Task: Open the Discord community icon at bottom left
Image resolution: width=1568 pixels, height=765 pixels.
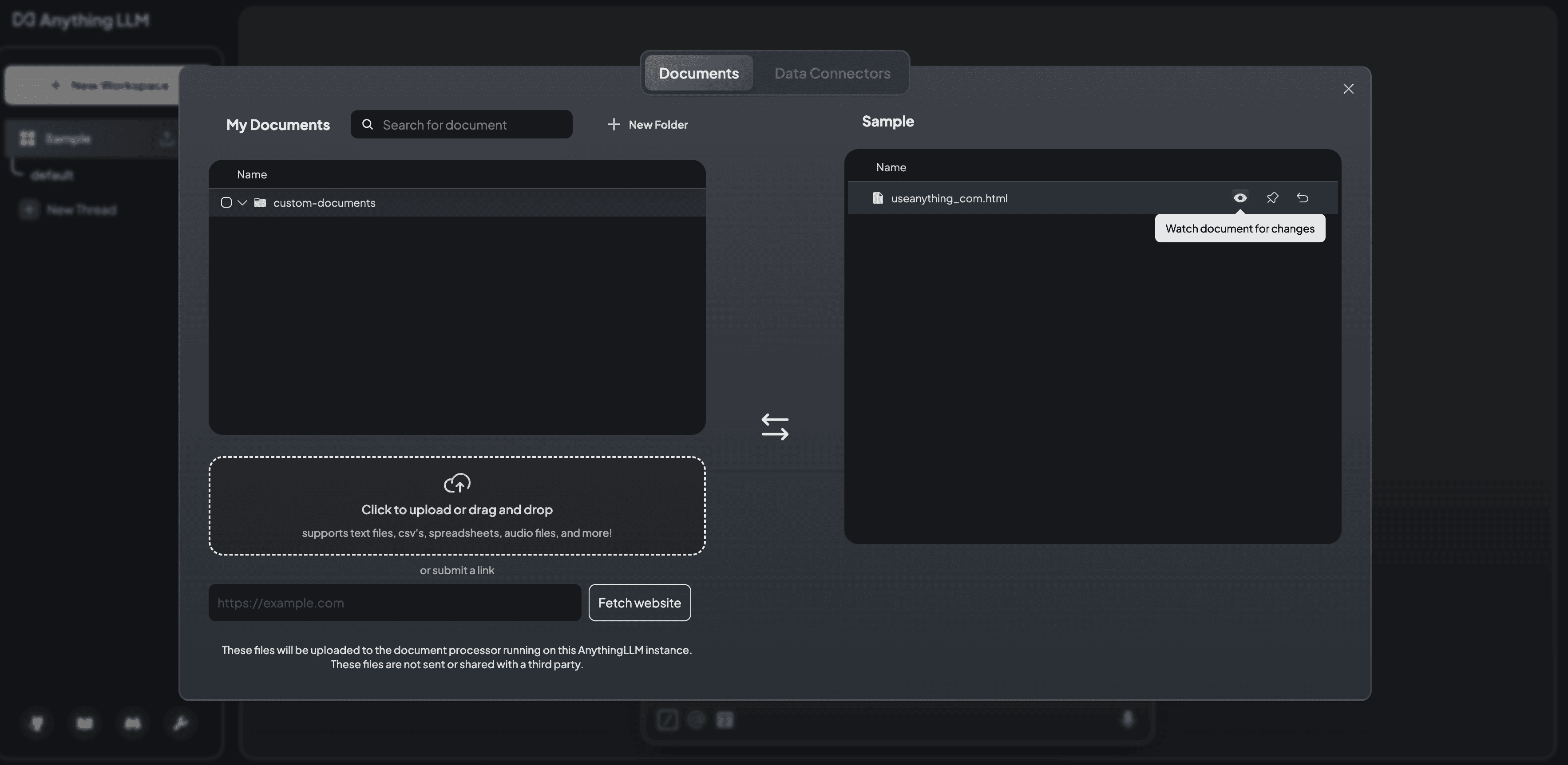Action: point(133,724)
